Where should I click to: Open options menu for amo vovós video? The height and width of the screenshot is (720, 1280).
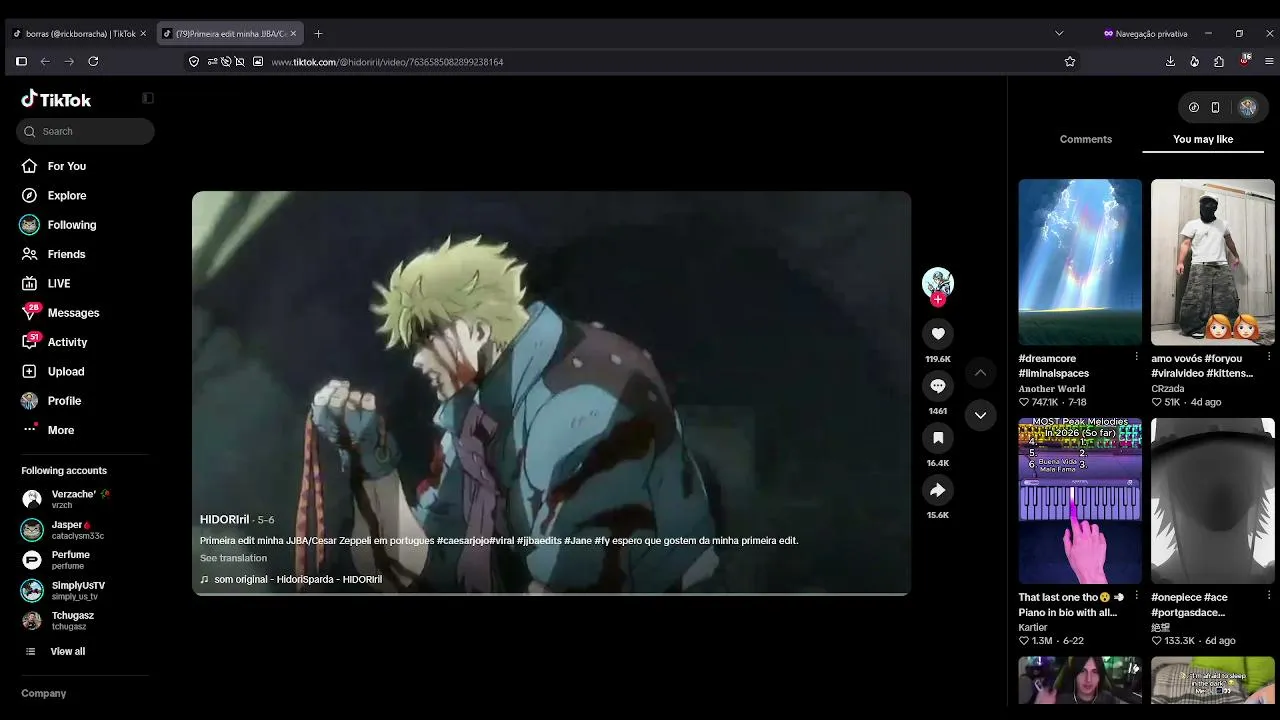click(x=1269, y=357)
